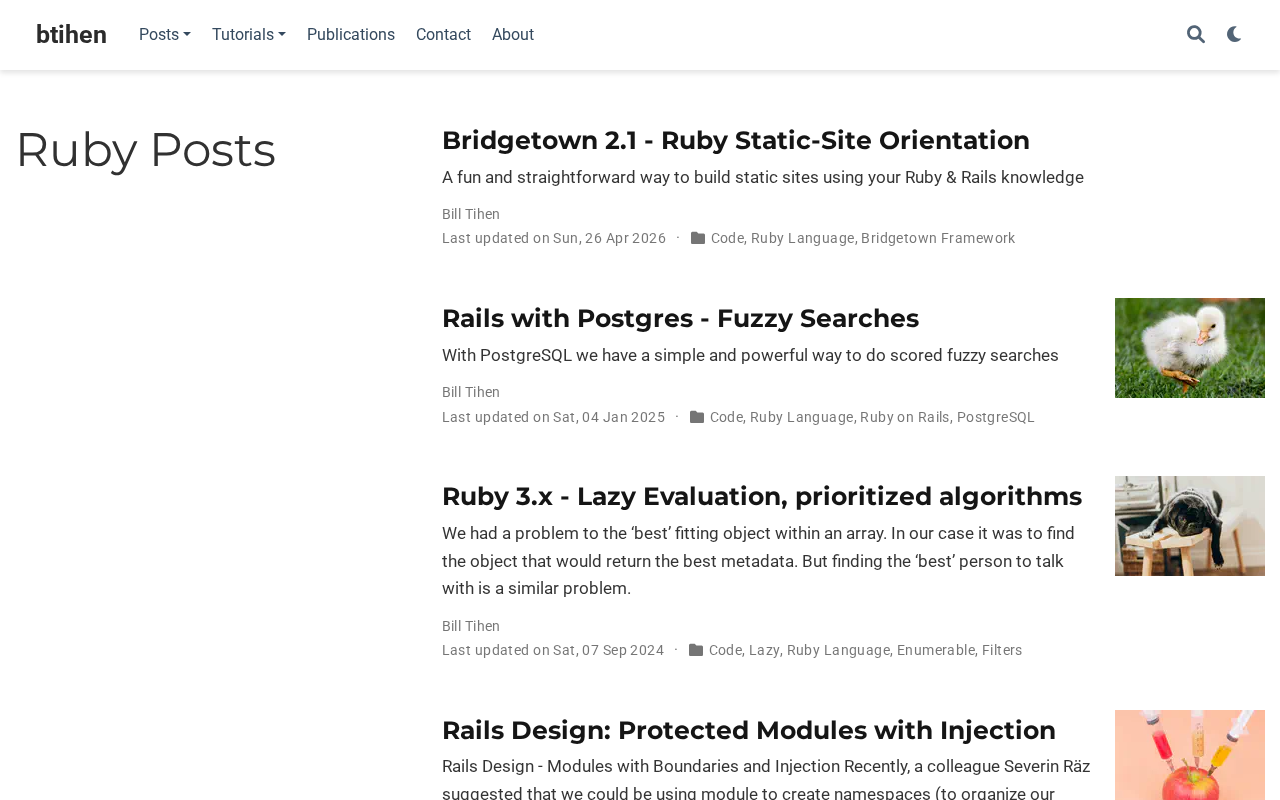Click the chick thumbnail image

click(x=1190, y=348)
